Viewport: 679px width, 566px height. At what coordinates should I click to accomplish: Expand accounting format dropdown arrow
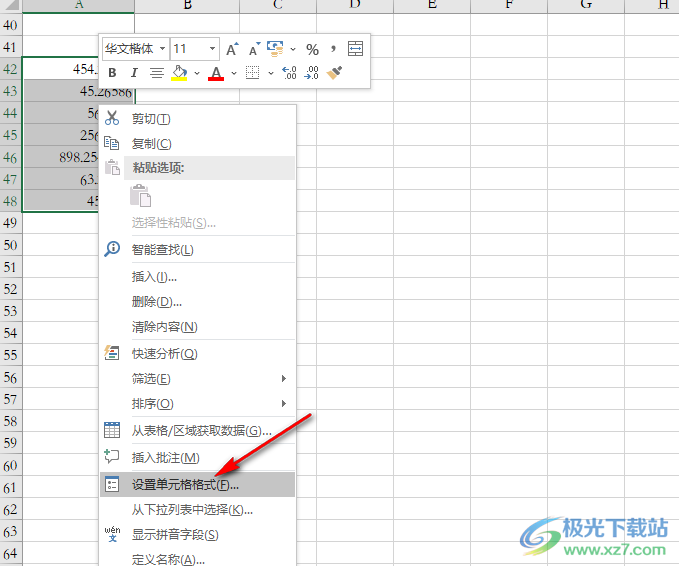coord(293,49)
